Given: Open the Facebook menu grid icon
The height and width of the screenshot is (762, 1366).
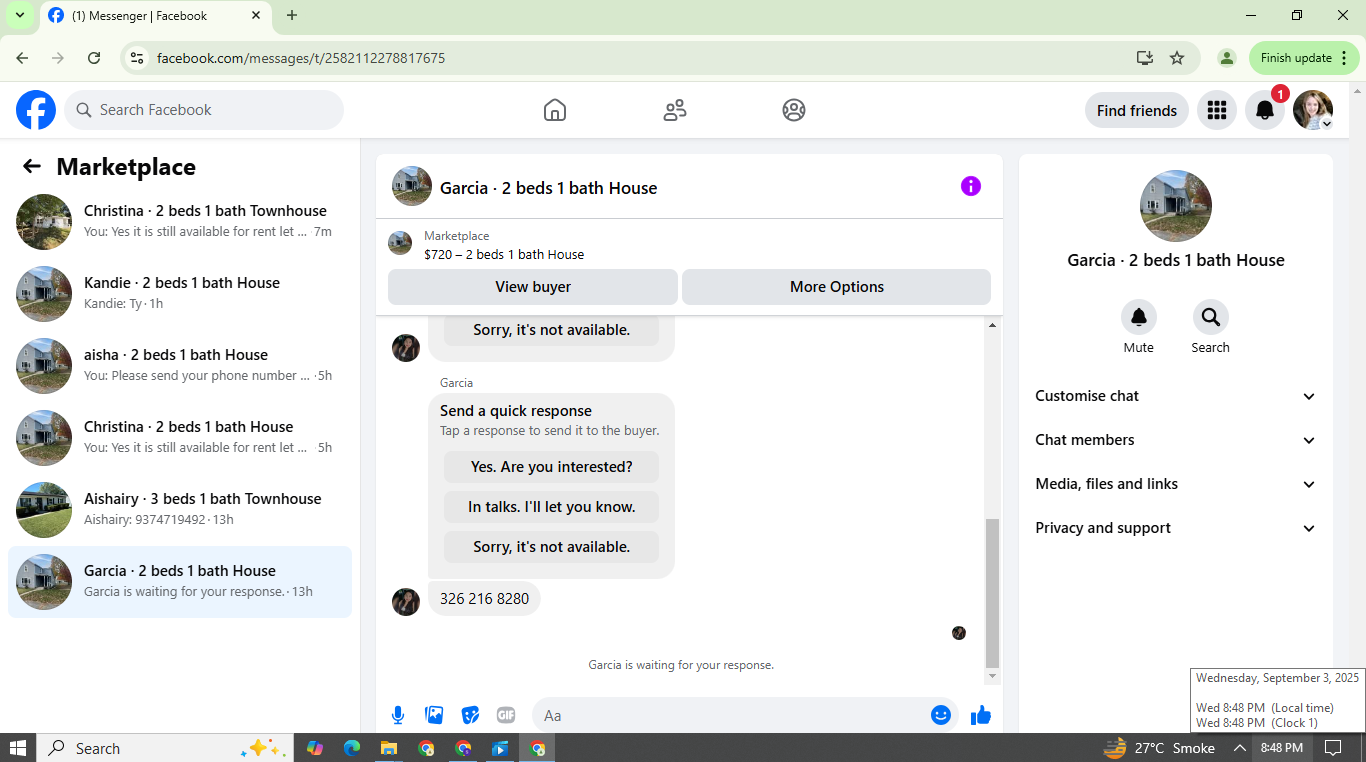Looking at the screenshot, I should (1217, 110).
